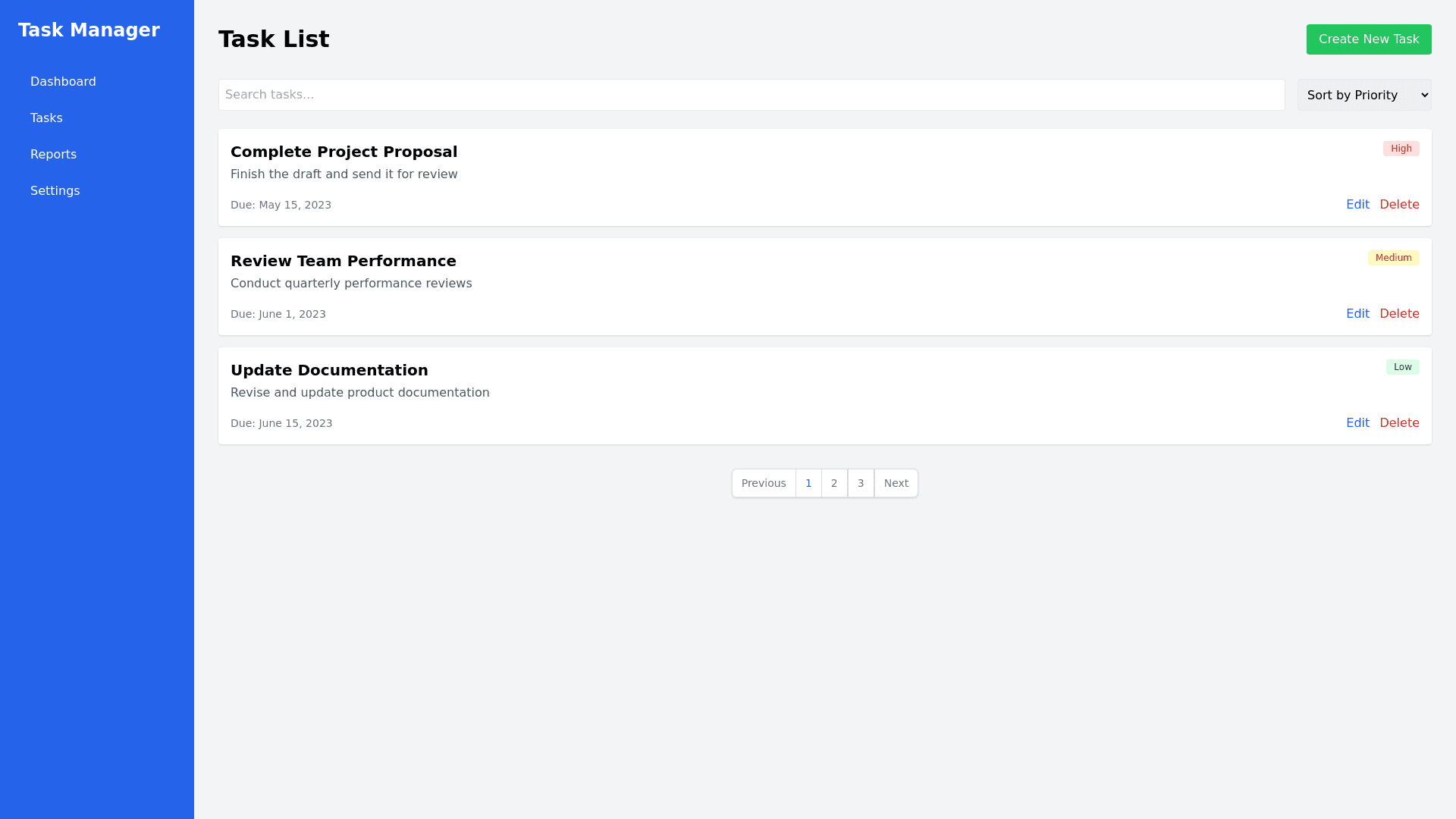Viewport: 1456px width, 819px height.
Task: Open the Reports sidebar item
Action: click(53, 155)
